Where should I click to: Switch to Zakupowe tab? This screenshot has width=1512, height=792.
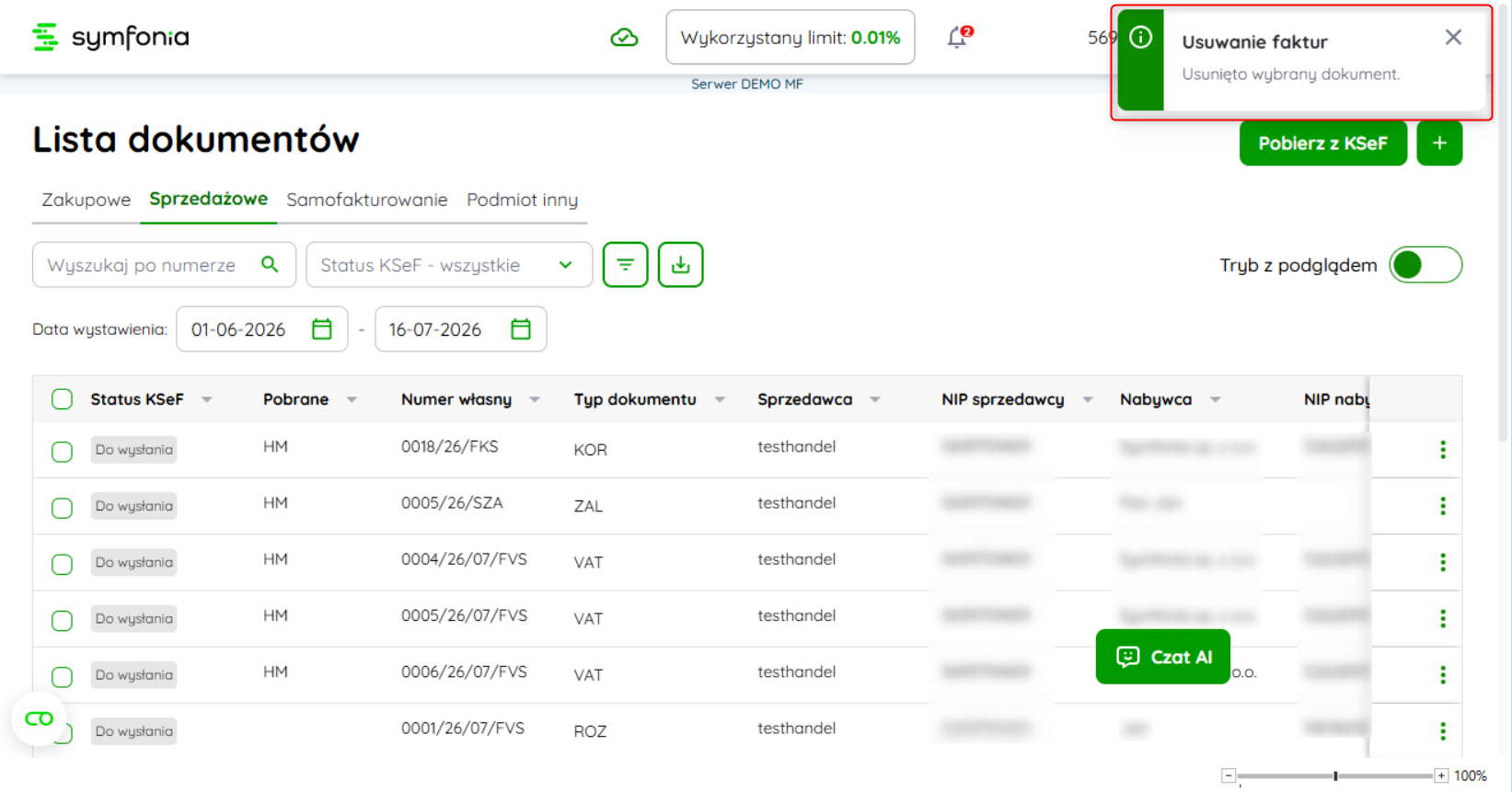click(87, 200)
